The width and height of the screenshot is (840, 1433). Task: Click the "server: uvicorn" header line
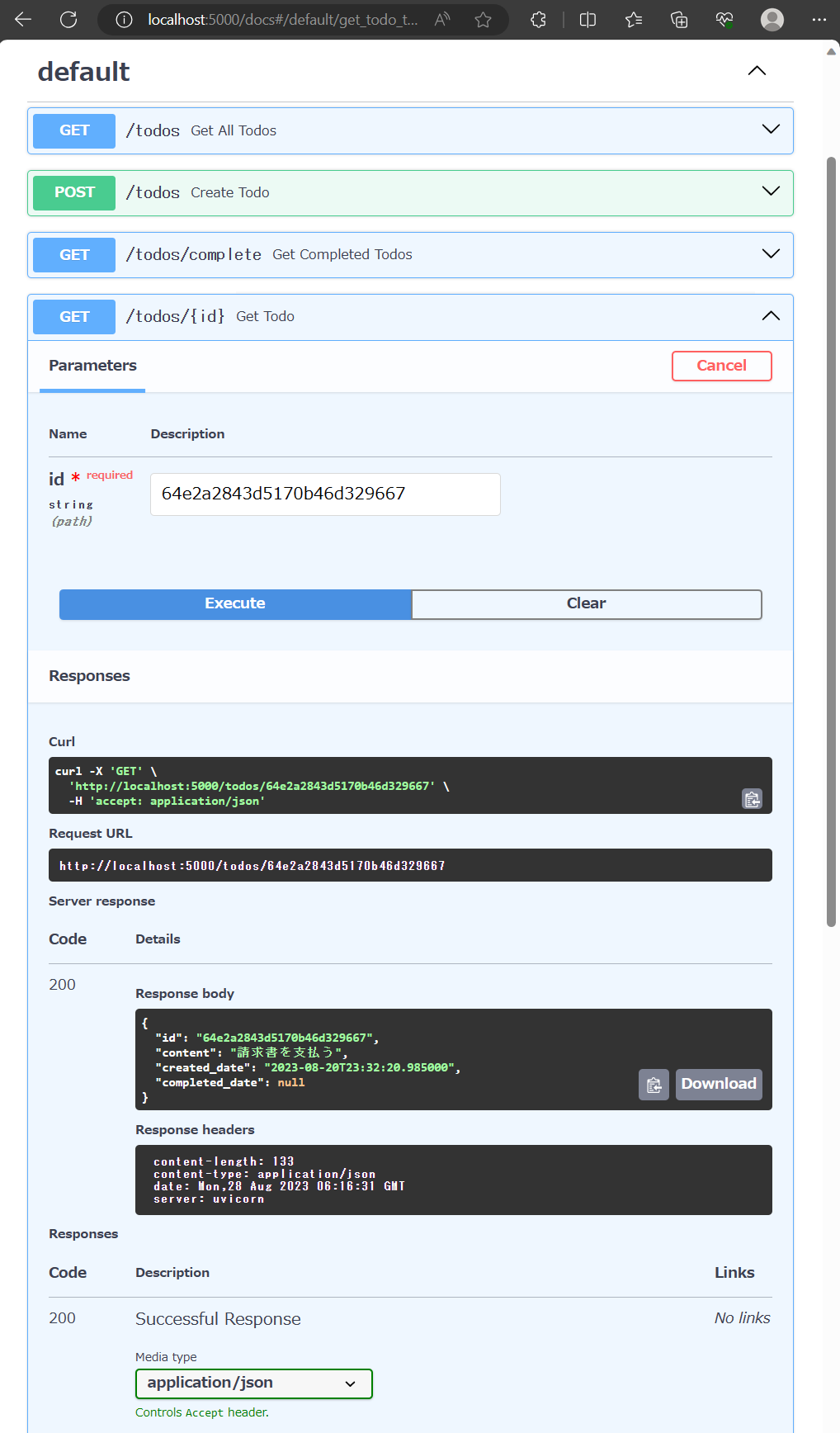click(x=209, y=1199)
